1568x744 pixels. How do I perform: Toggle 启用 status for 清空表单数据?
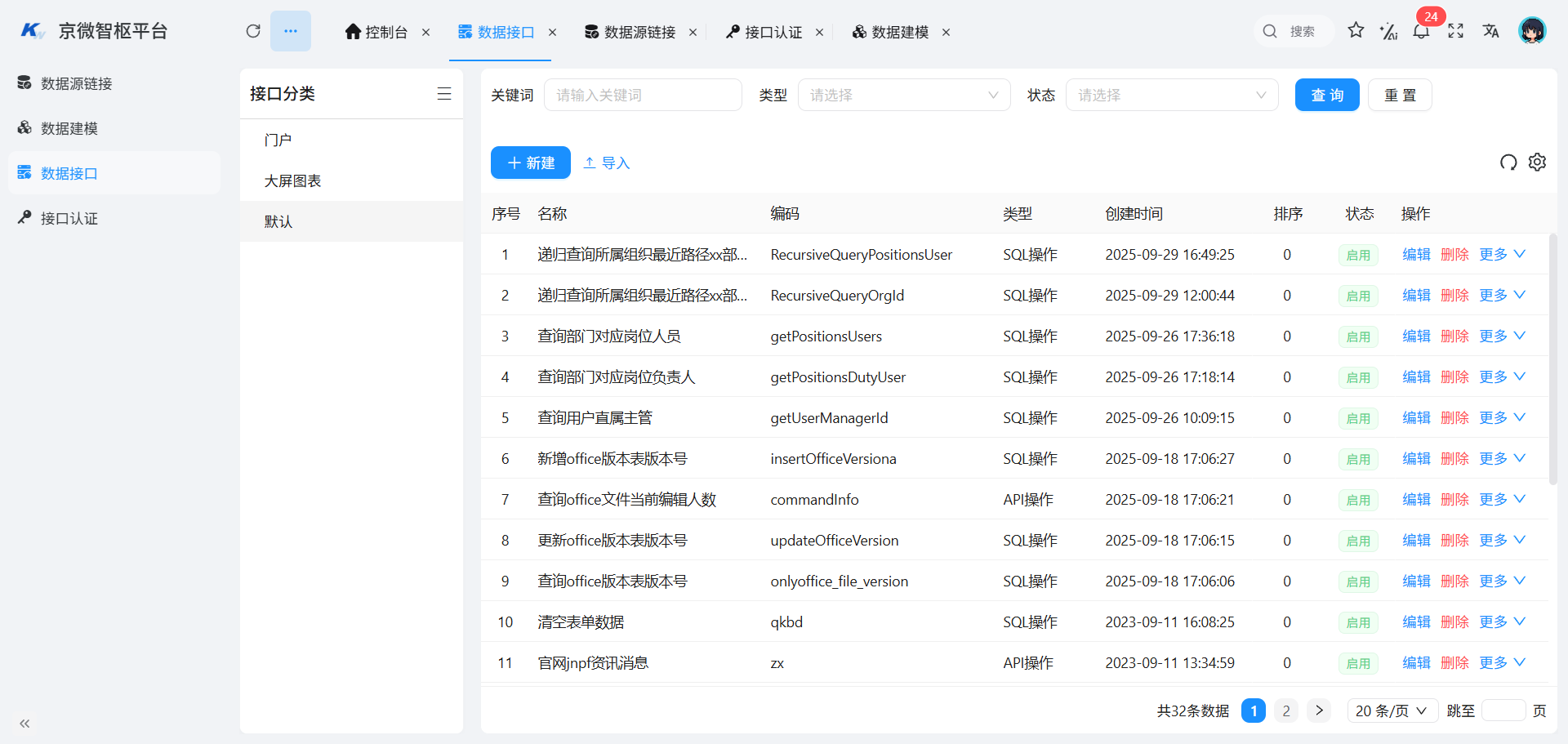[x=1357, y=621]
